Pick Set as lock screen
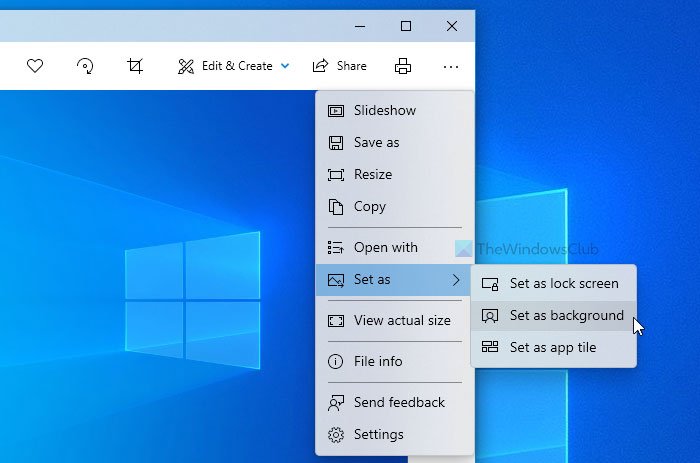 click(563, 283)
